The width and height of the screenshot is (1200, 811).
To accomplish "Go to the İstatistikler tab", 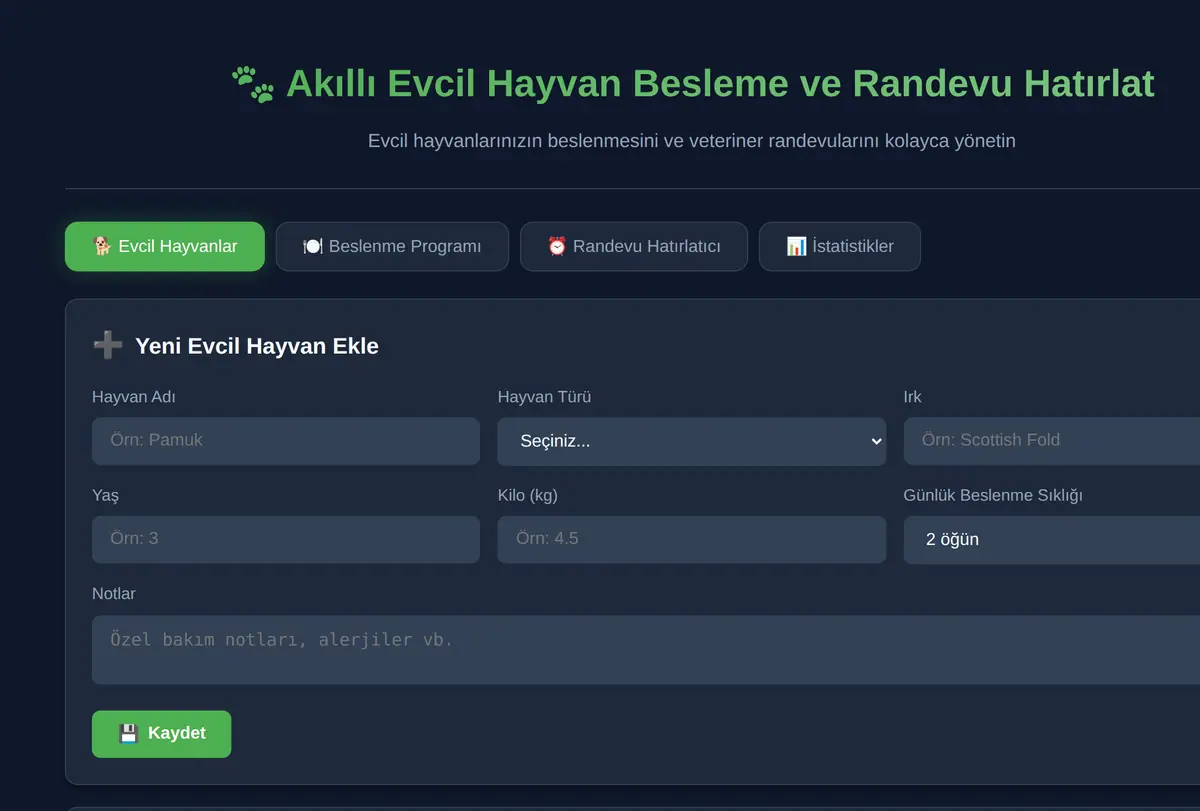I will tap(840, 246).
